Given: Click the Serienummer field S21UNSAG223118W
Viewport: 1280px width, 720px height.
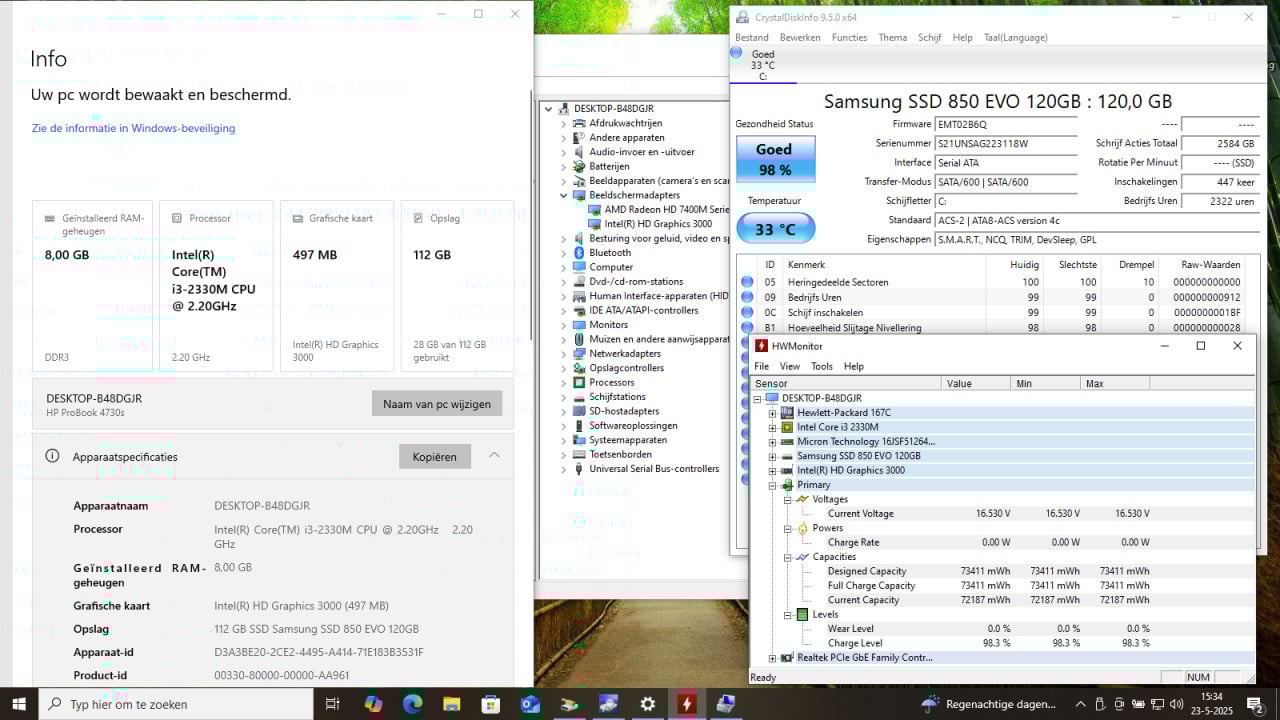Looking at the screenshot, I should [1005, 143].
